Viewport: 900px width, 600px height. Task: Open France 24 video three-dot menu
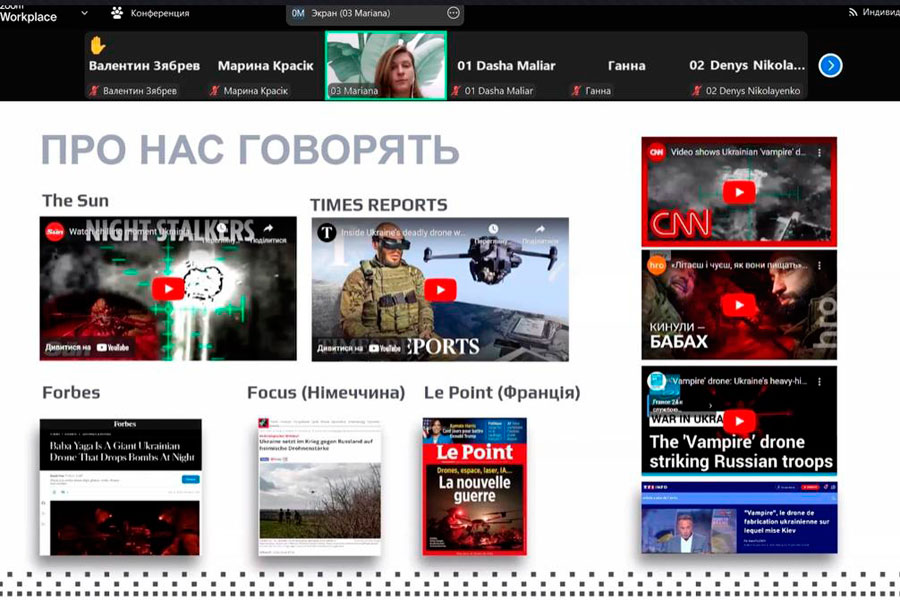coord(819,381)
